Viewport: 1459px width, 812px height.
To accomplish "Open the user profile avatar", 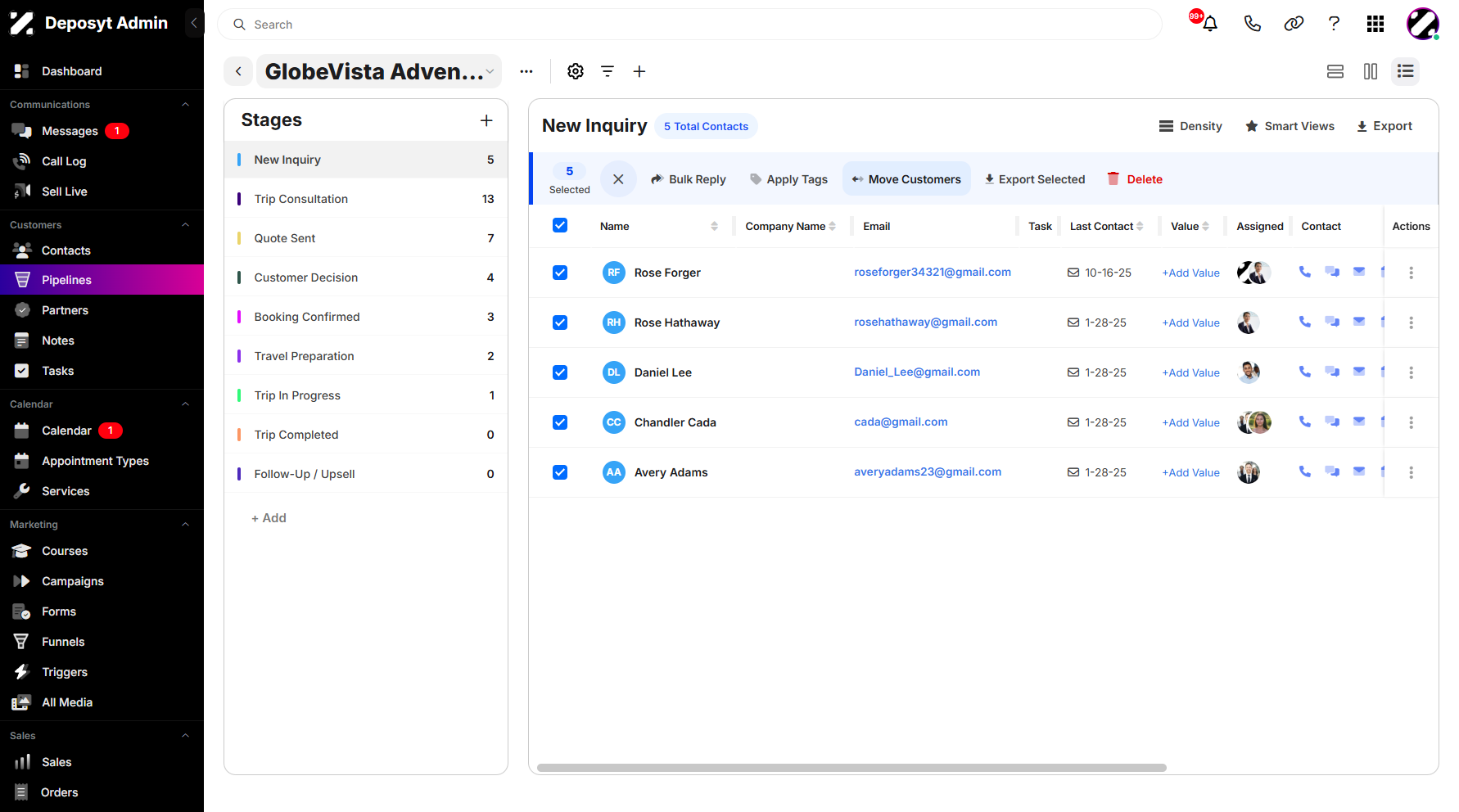I will 1423,24.
